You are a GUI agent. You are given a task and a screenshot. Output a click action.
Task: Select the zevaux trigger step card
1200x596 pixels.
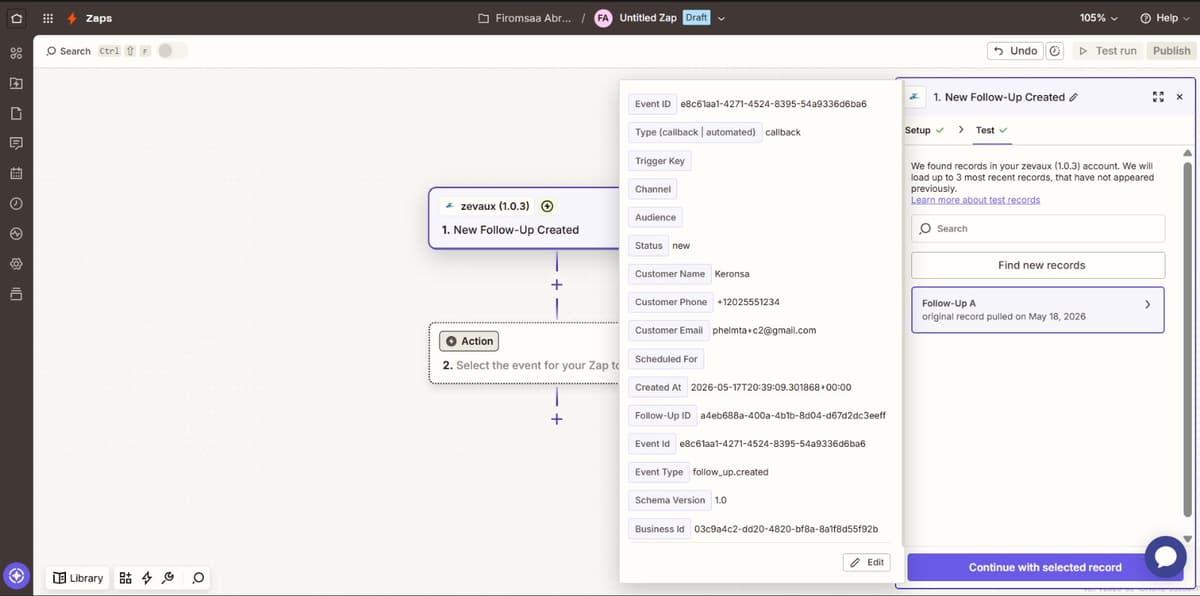(523, 218)
